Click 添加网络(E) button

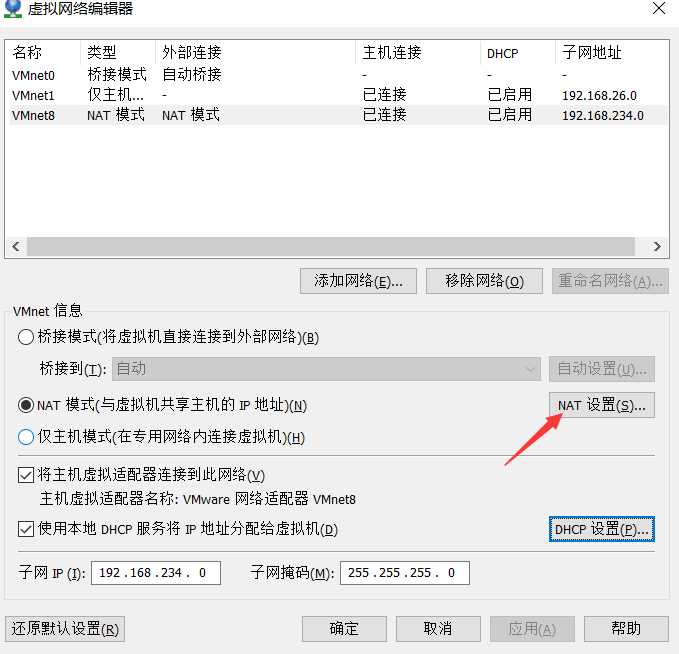pos(358,281)
